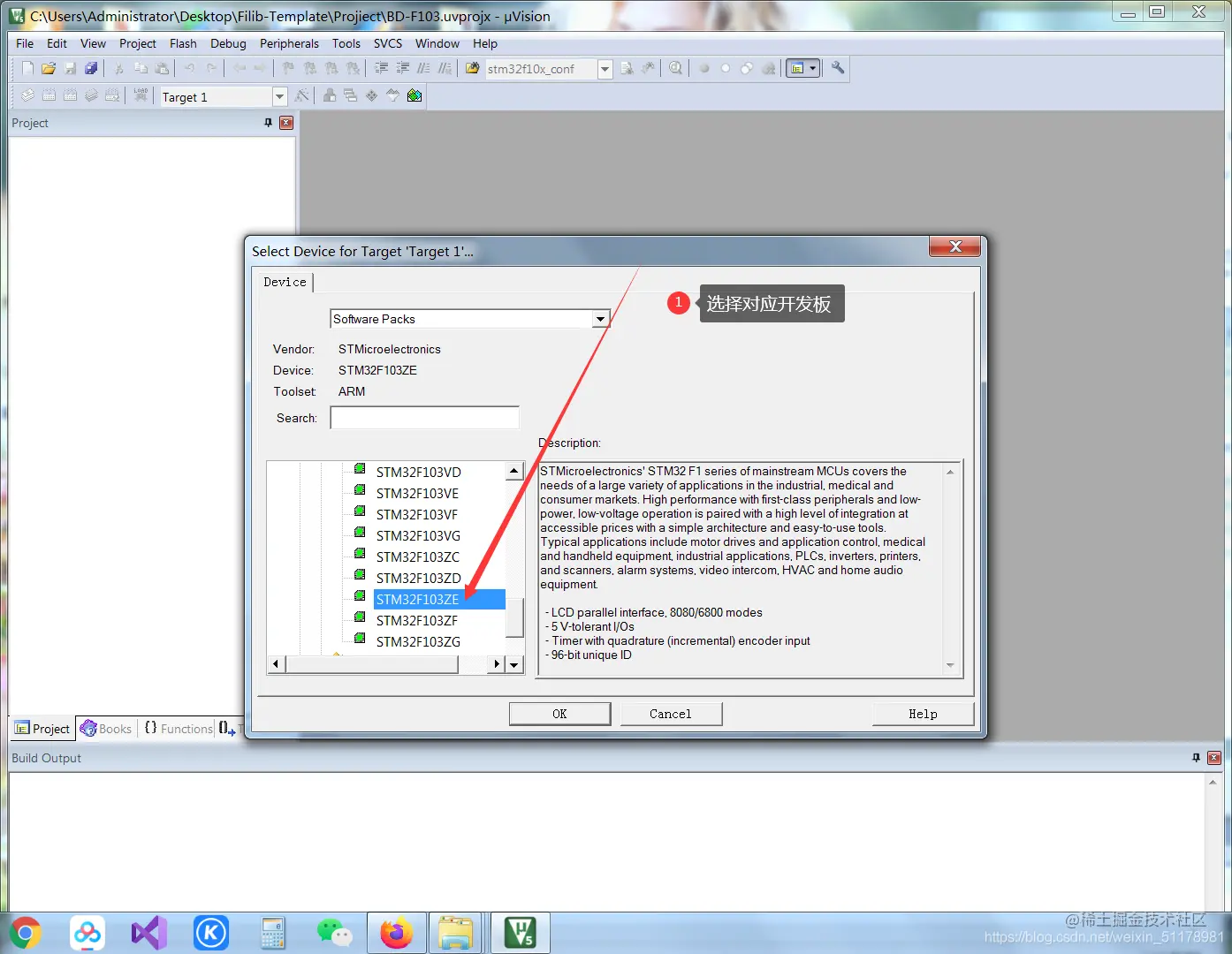
Task: Open the File menu
Action: point(25,43)
